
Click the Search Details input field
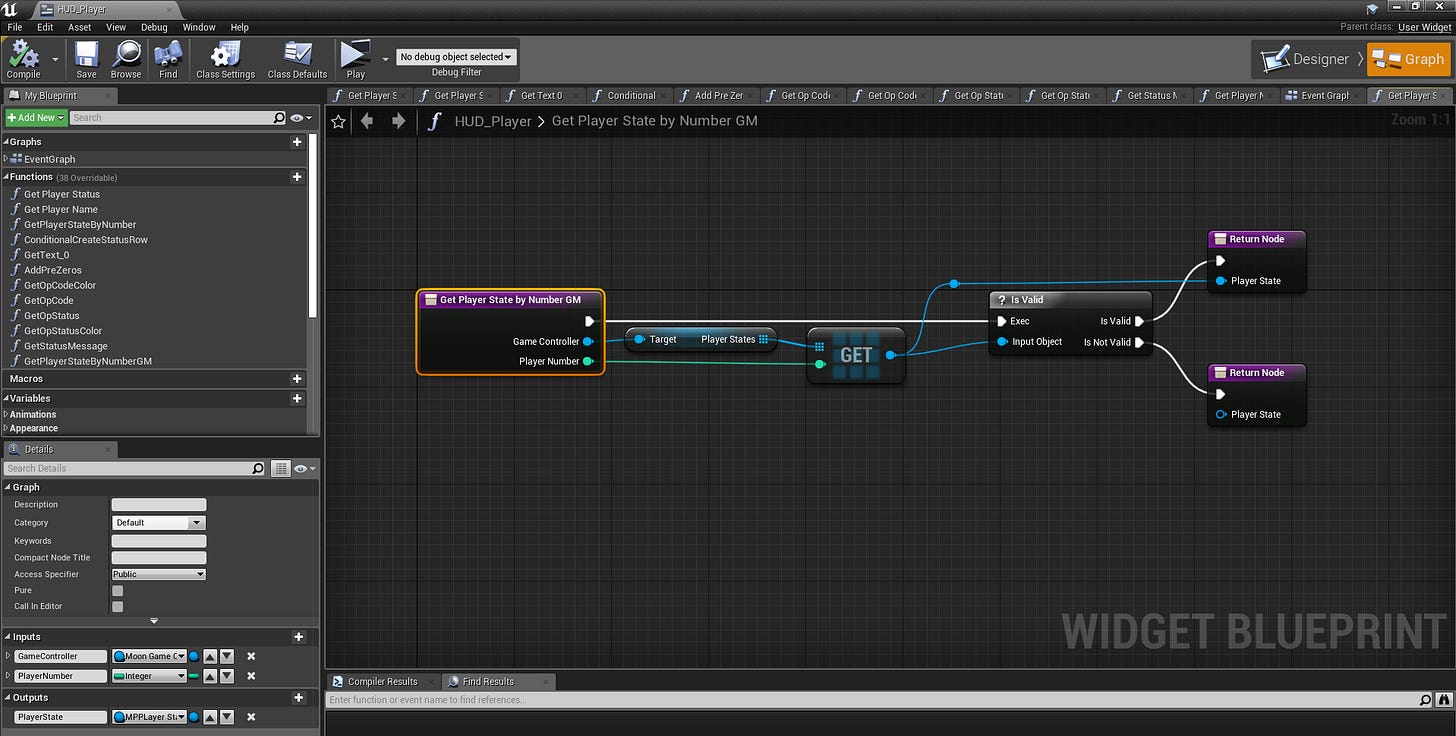(x=127, y=468)
